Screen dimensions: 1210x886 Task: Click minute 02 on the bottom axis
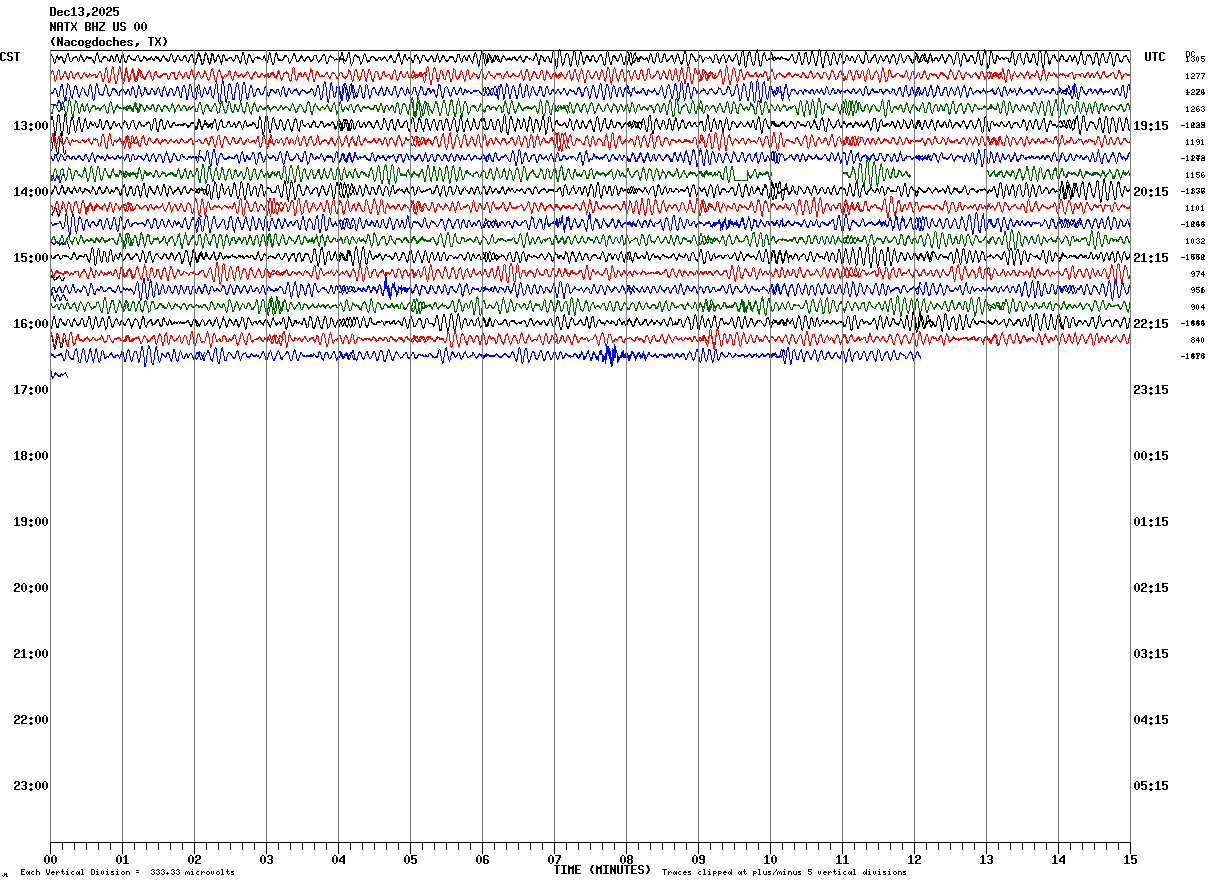pos(194,859)
